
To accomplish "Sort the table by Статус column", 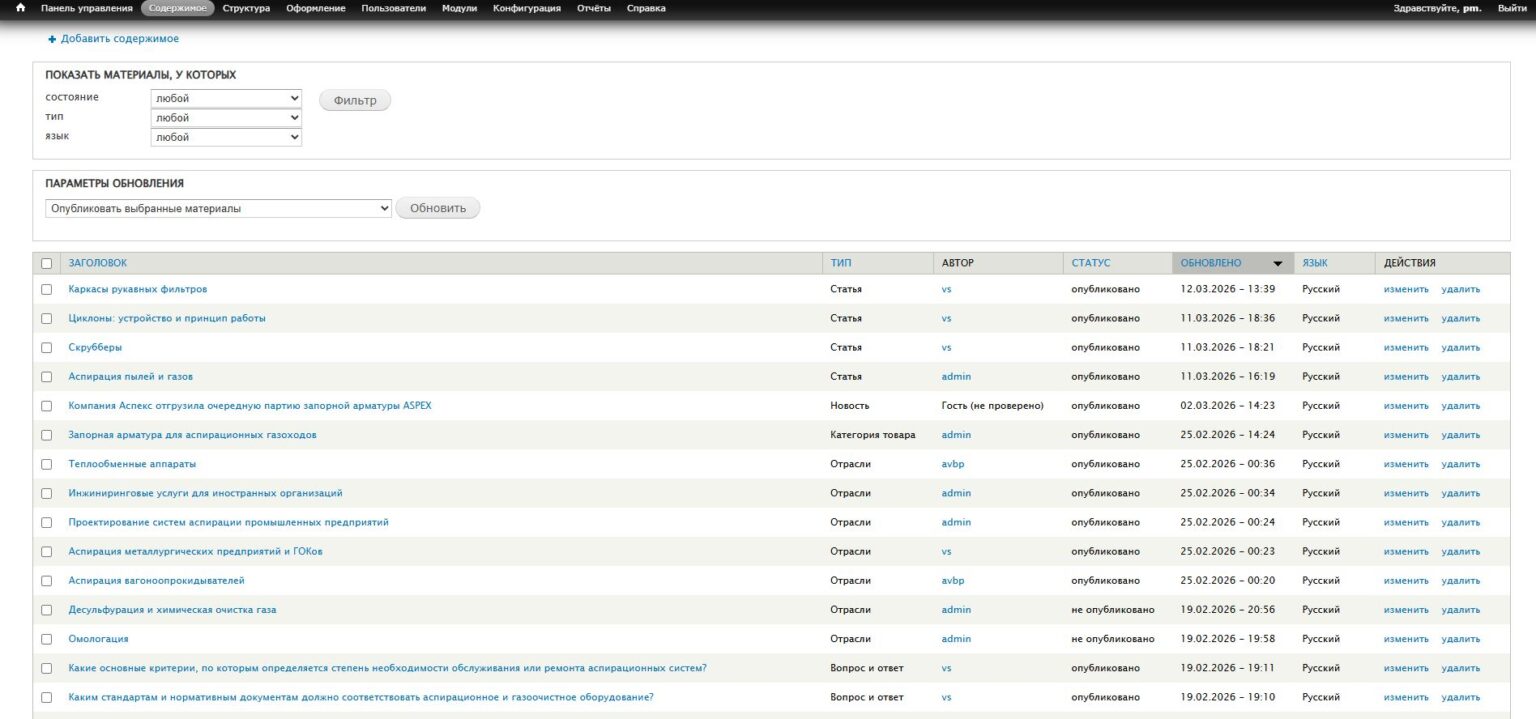I will click(x=1091, y=263).
